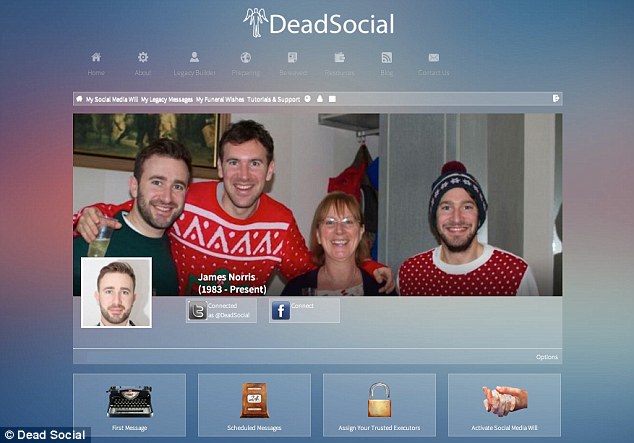Open Bereaved newspaper icon
The height and width of the screenshot is (443, 634).
click(292, 57)
